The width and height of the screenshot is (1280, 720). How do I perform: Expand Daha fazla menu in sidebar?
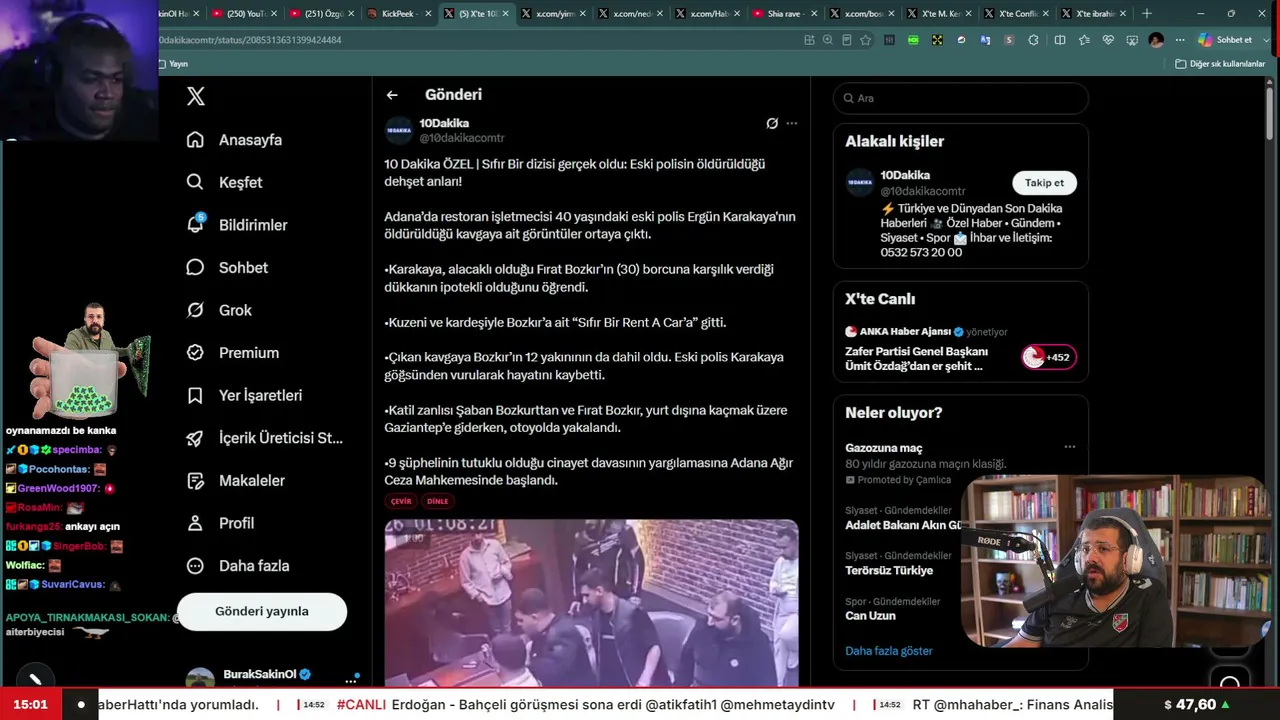pos(238,566)
